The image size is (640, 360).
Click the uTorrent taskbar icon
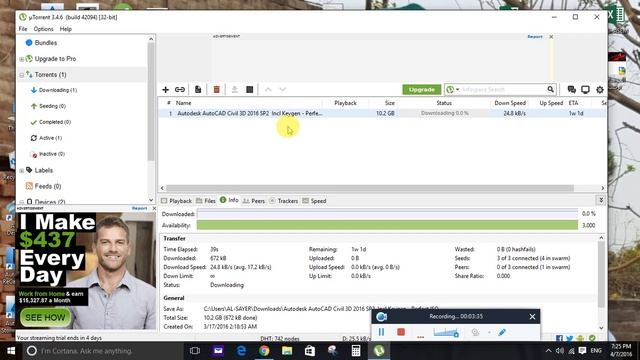pos(379,351)
